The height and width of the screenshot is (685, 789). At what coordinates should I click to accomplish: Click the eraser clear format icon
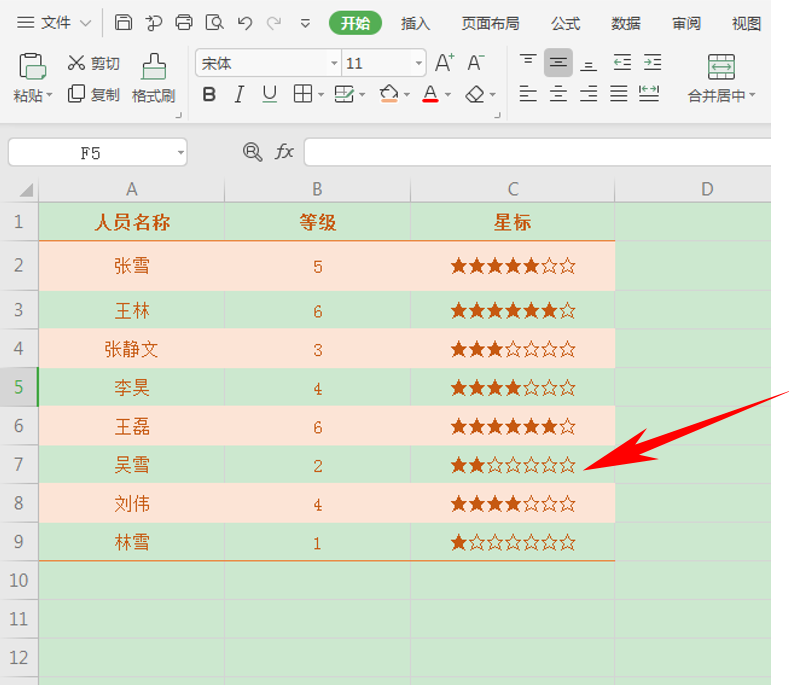475,94
